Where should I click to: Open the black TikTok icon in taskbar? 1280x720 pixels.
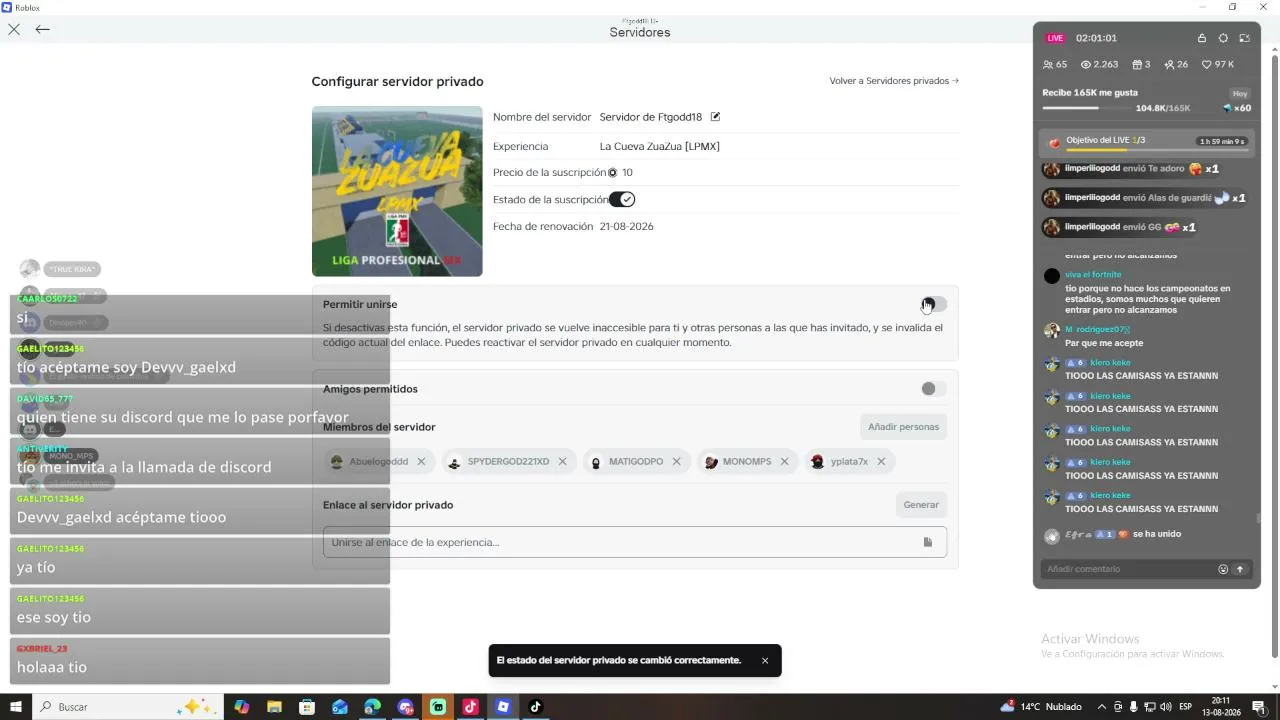[x=536, y=707]
